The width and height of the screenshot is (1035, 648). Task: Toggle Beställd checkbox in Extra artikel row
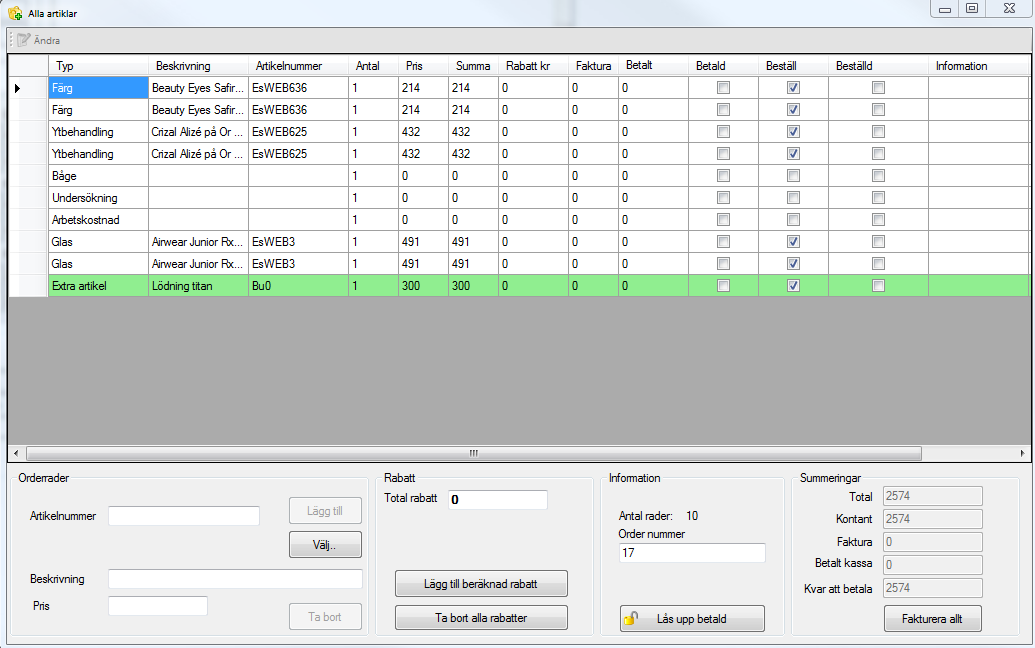pyautogui.click(x=878, y=286)
